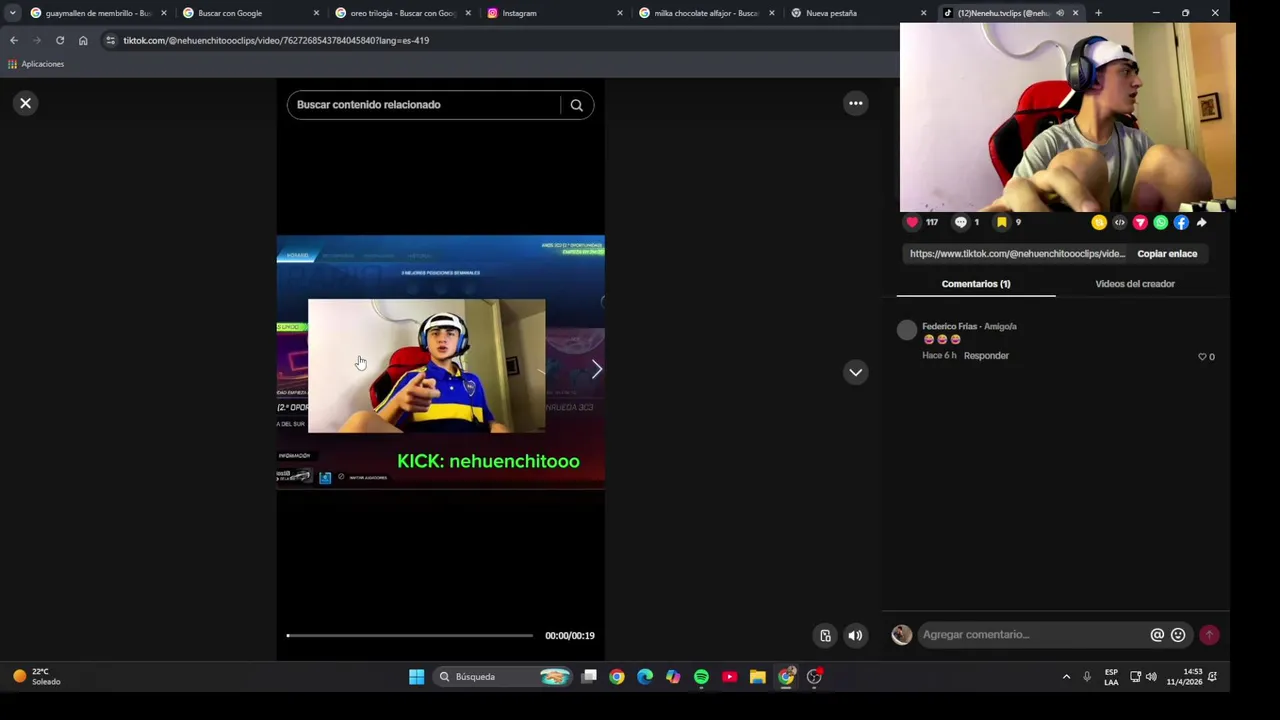Open the volume tray icon
1280x720 pixels.
pyautogui.click(x=1151, y=677)
